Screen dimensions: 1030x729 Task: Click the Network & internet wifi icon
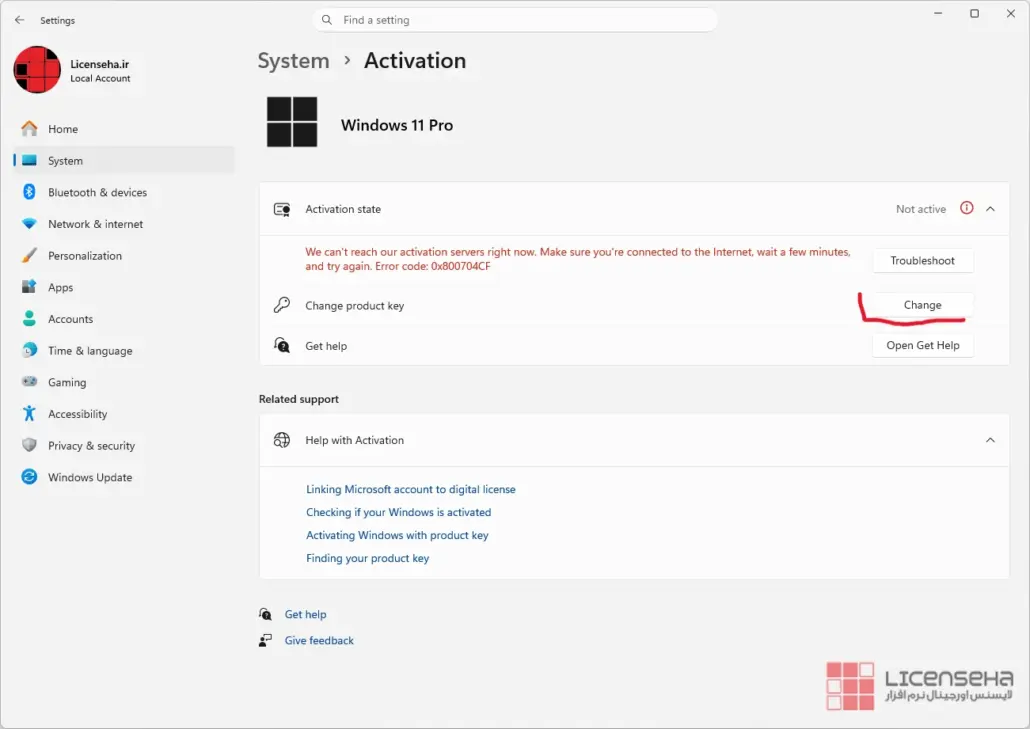(x=29, y=223)
